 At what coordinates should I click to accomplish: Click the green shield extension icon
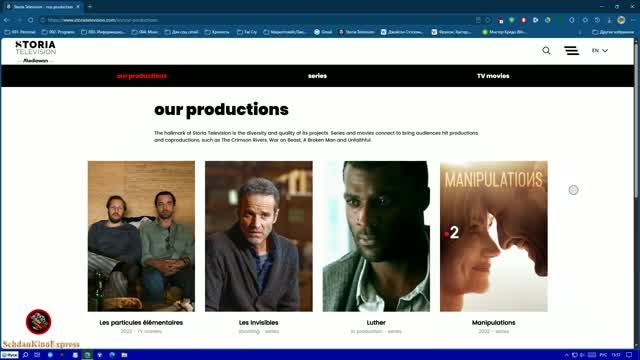(x=511, y=20)
